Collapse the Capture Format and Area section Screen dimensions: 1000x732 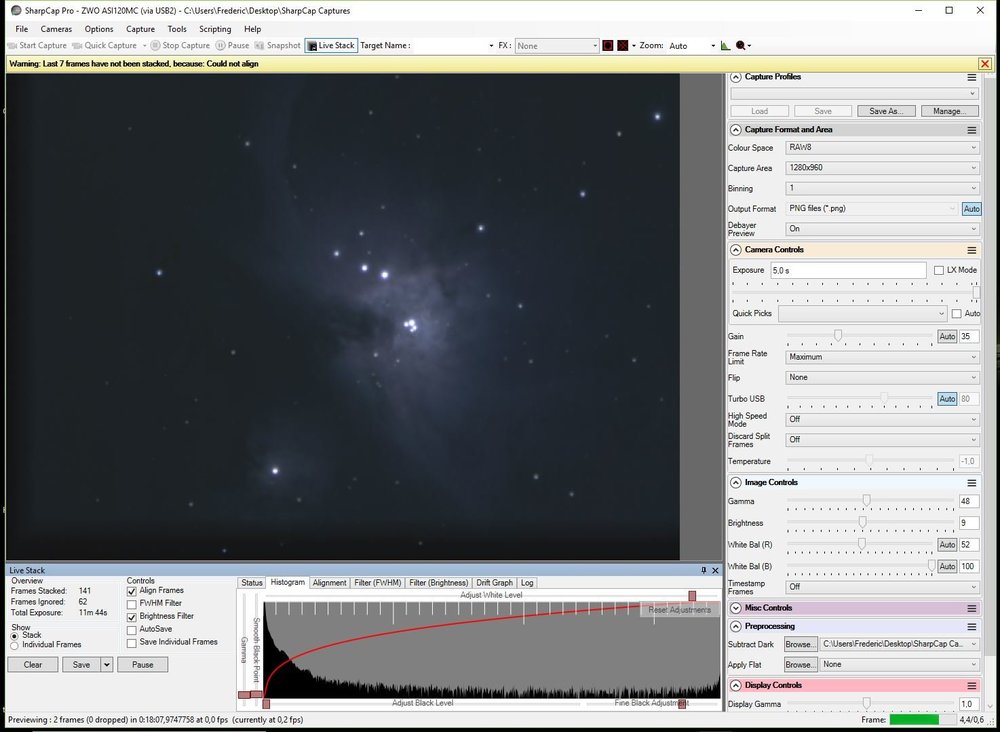[x=736, y=129]
